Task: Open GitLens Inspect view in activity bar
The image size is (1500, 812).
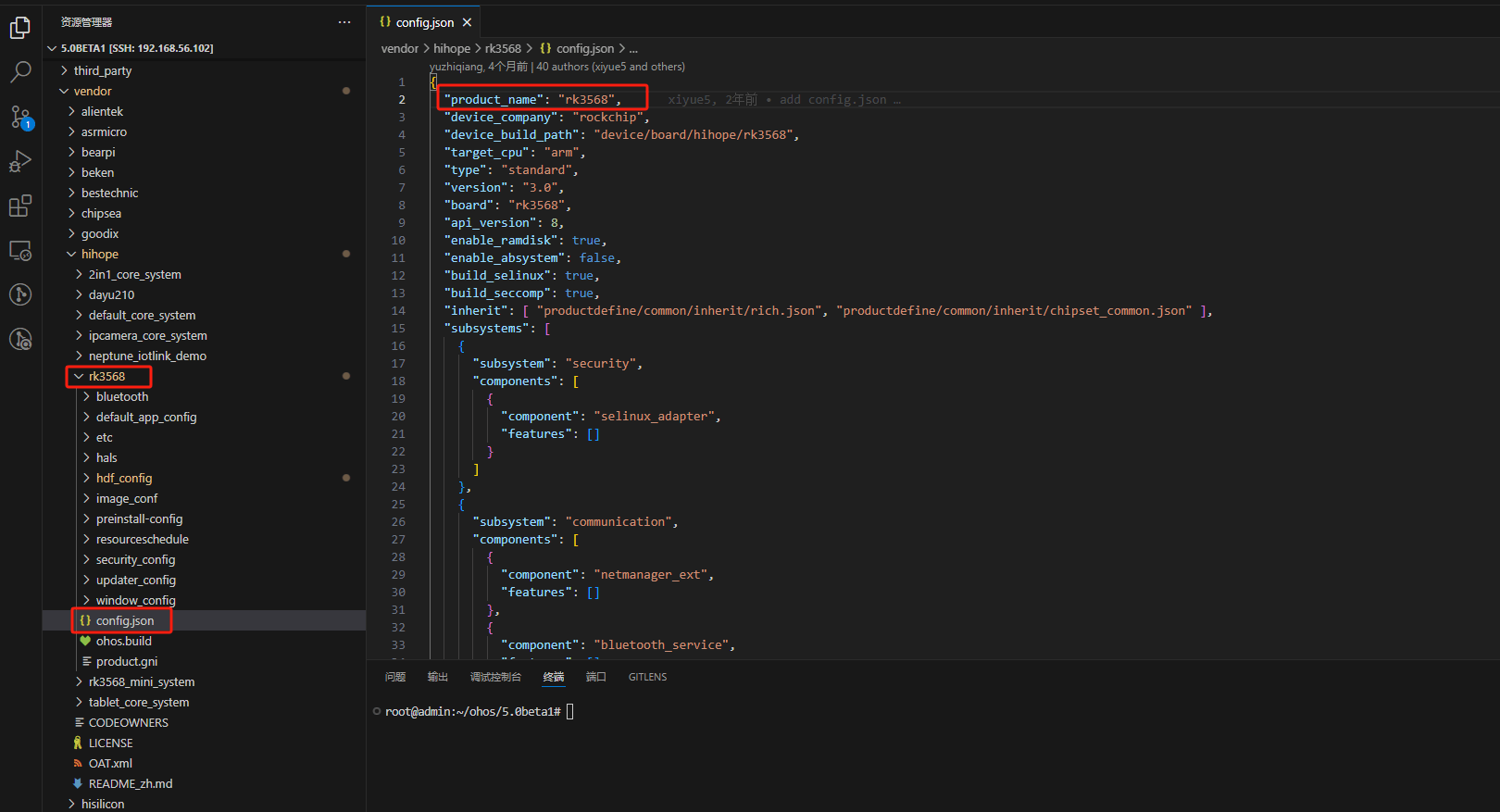Action: pyautogui.click(x=20, y=339)
